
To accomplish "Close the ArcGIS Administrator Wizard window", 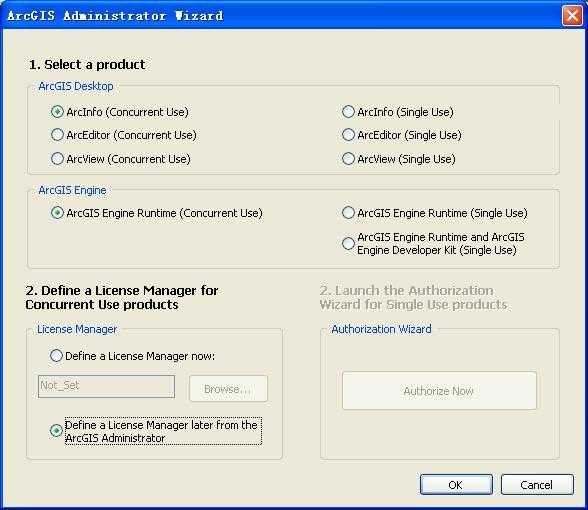I will (572, 16).
